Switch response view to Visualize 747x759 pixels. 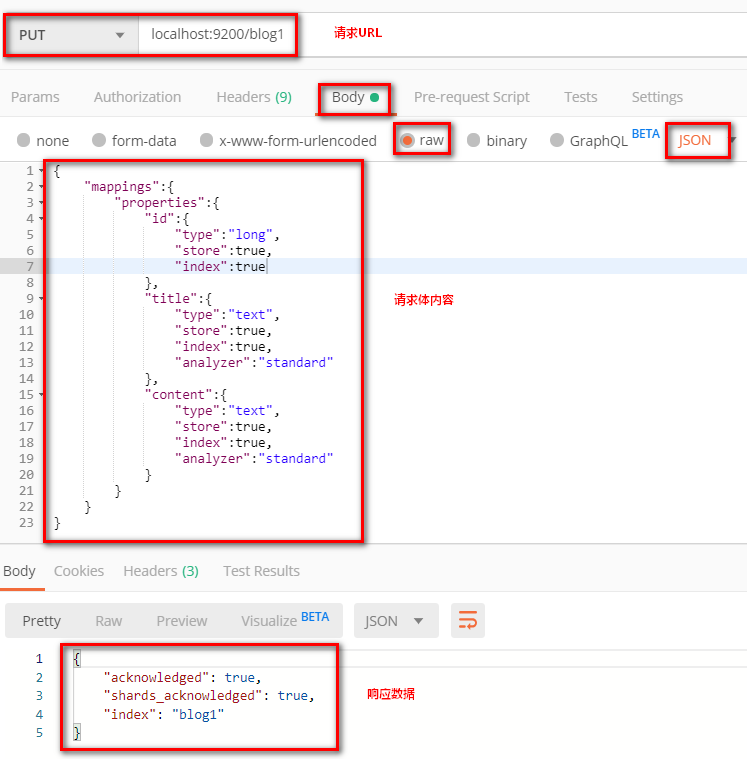tap(269, 621)
